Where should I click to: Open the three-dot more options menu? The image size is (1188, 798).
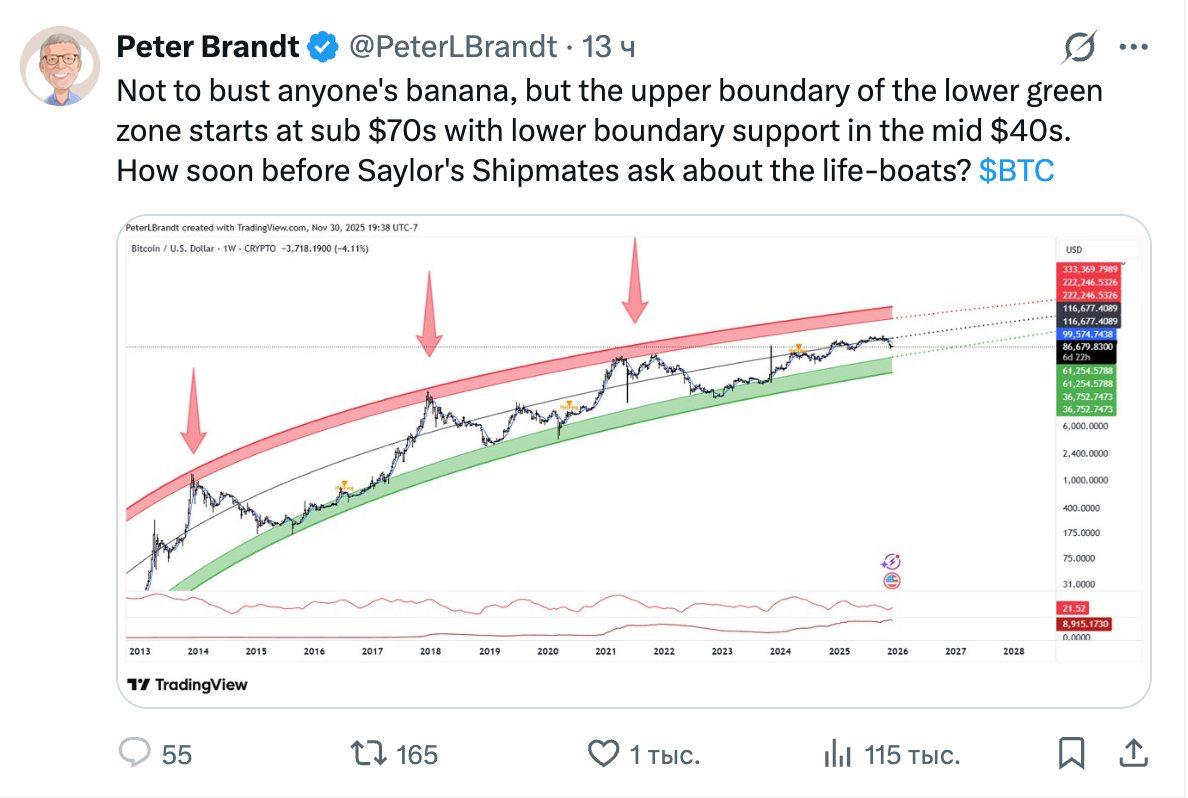[x=1132, y=47]
